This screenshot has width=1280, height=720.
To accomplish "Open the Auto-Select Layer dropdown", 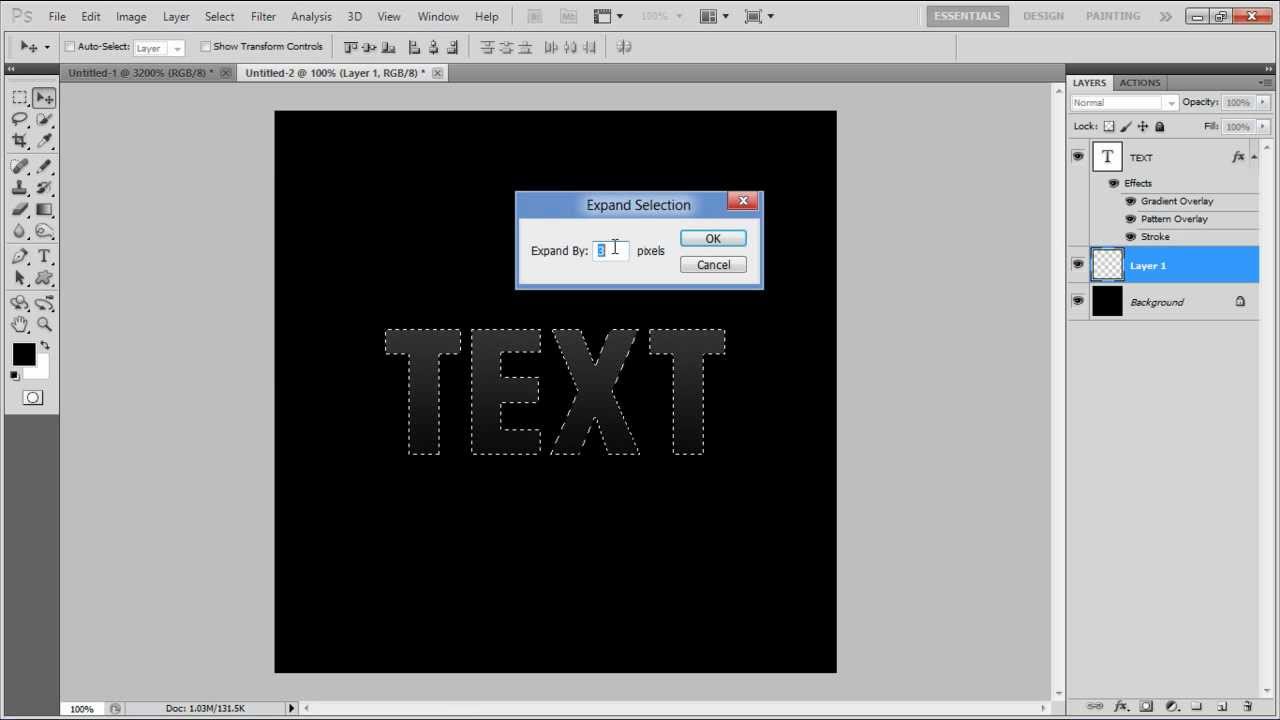I will point(160,48).
